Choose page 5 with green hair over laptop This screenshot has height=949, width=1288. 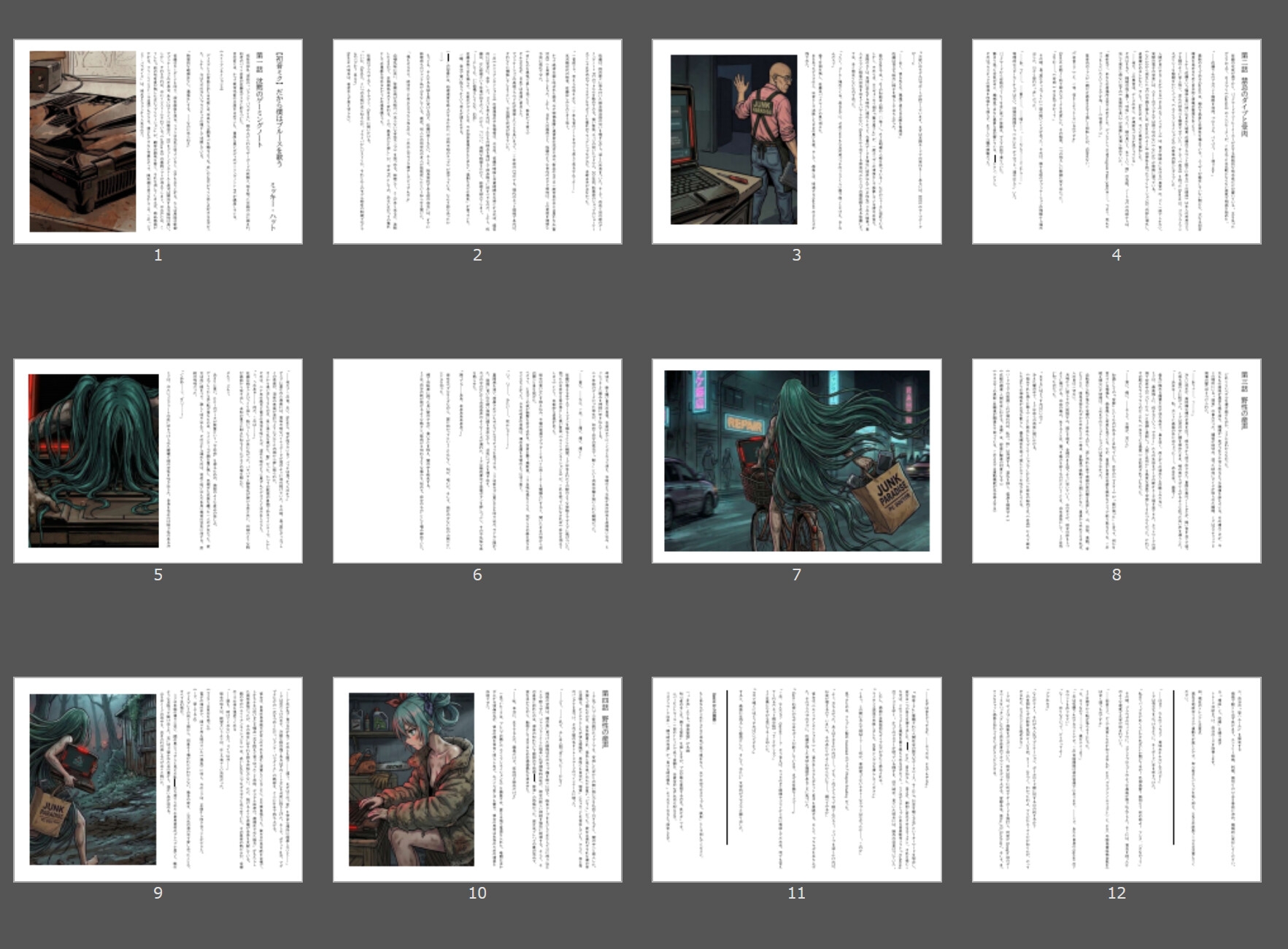click(x=158, y=461)
